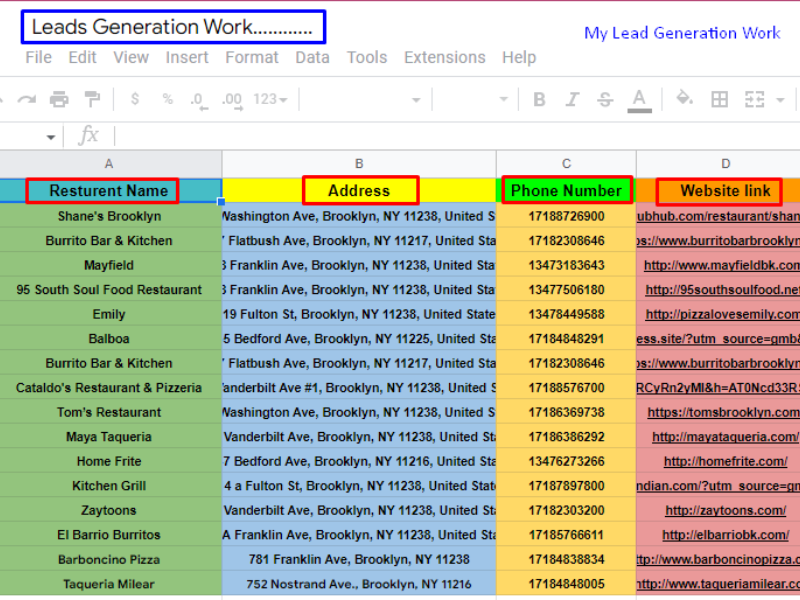Viewport: 800px width, 600px height.
Task: Open the 123 number format dropdown
Action: coord(270,99)
